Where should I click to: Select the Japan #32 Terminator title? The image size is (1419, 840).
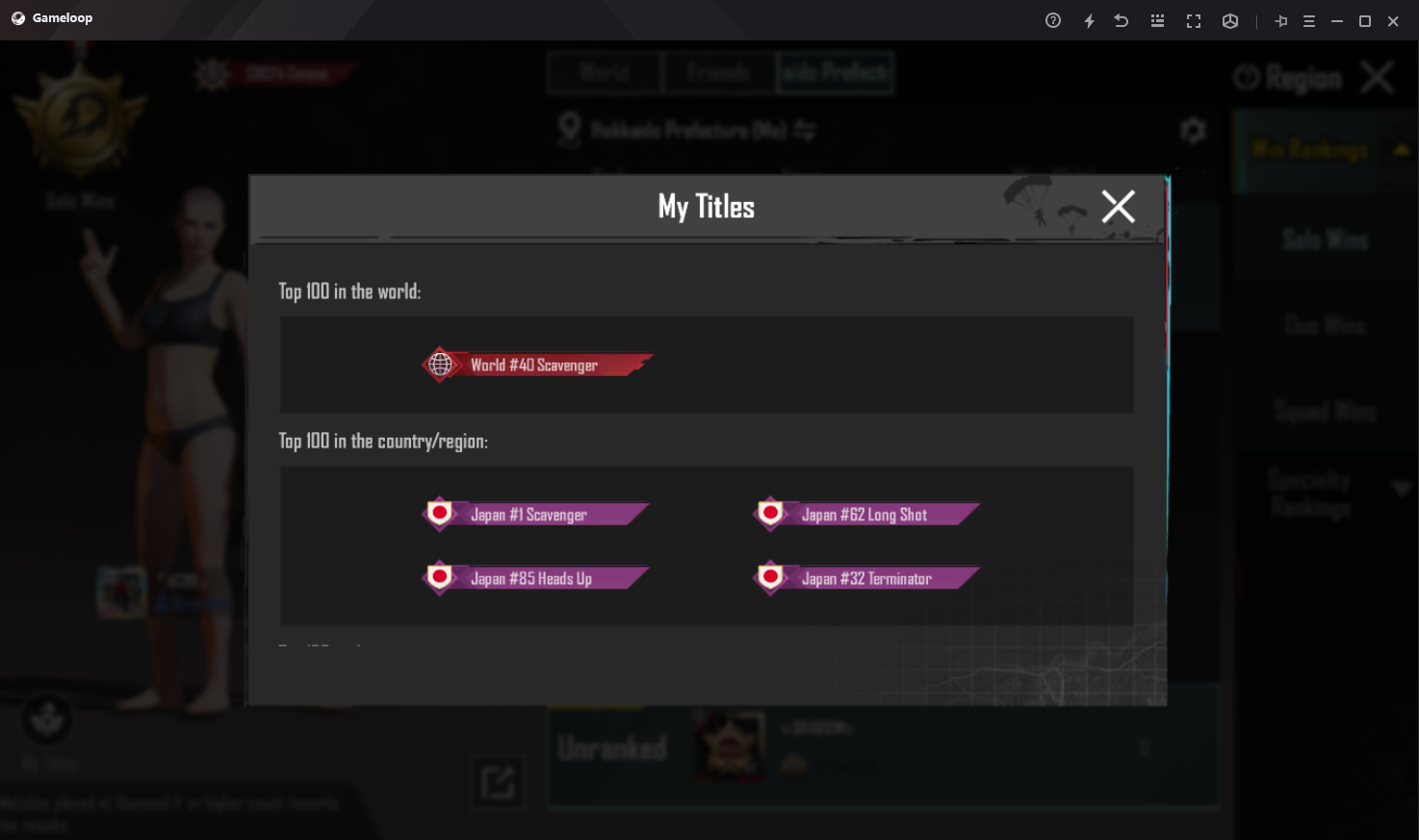(x=866, y=578)
